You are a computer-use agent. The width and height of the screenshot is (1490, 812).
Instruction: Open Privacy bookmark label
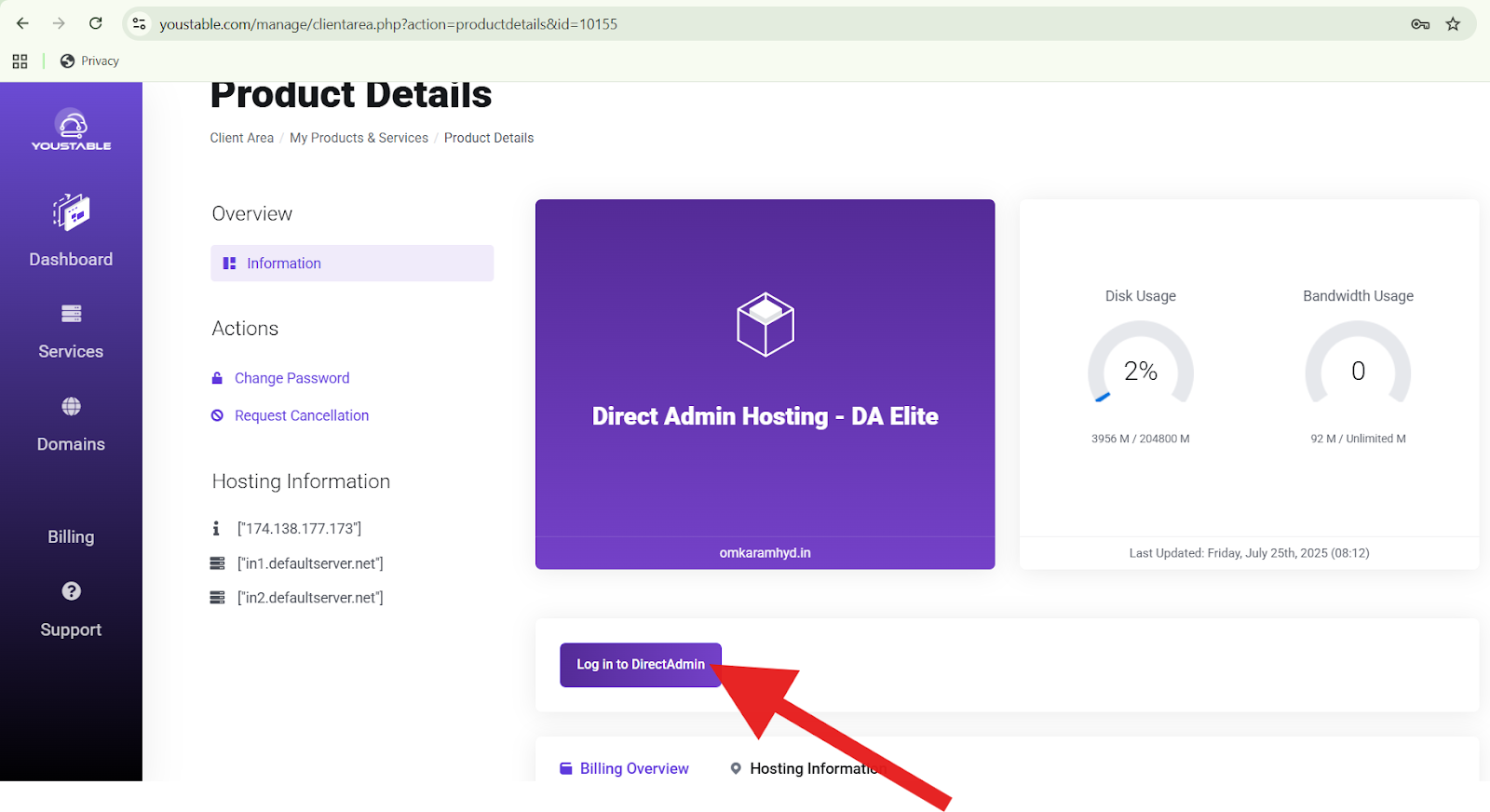pyautogui.click(x=100, y=61)
